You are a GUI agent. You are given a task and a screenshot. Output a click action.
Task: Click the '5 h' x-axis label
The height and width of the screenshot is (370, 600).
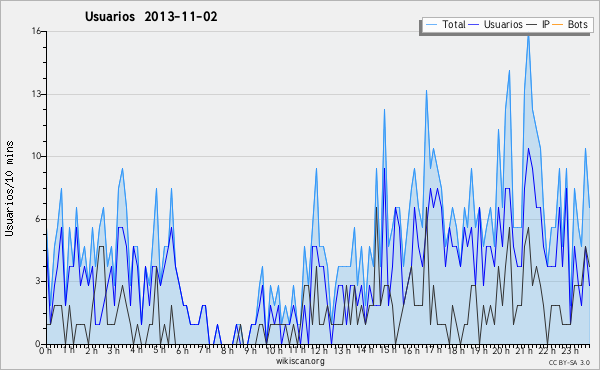click(159, 350)
